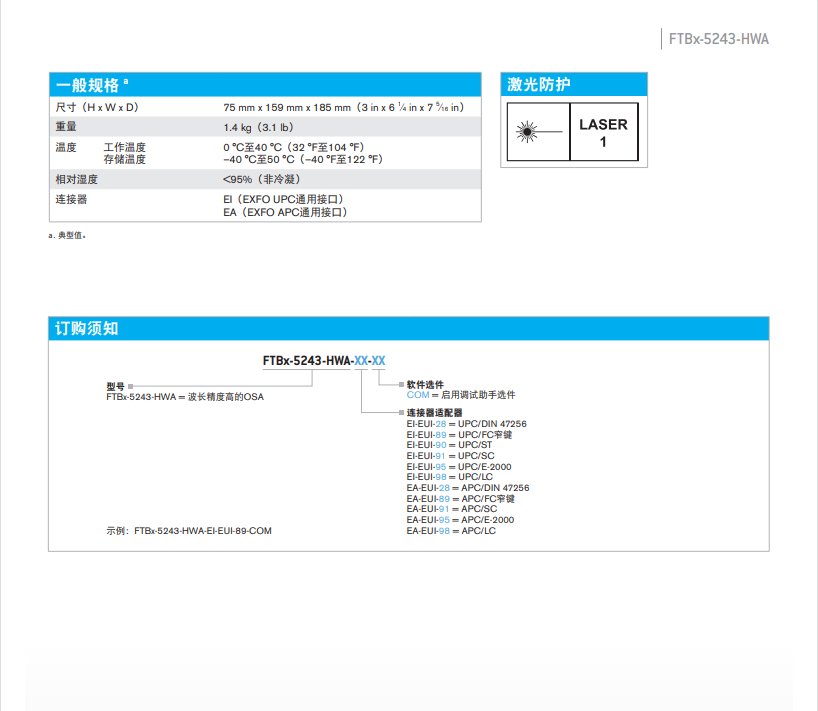Click the 尺寸 (H x W x D) row label
Screen dimensions: 818x711
point(97,107)
